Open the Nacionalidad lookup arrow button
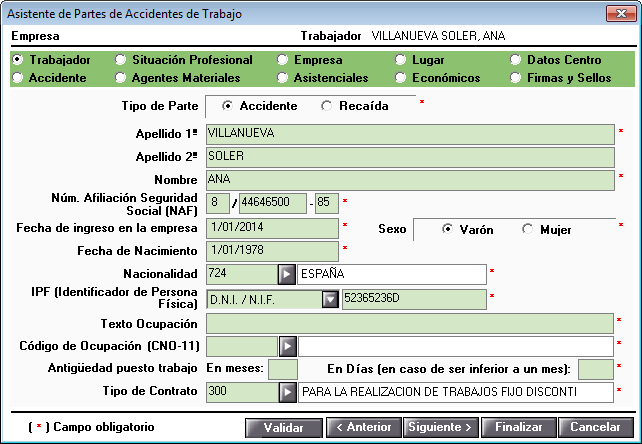Image resolution: width=642 pixels, height=444 pixels. click(x=287, y=274)
